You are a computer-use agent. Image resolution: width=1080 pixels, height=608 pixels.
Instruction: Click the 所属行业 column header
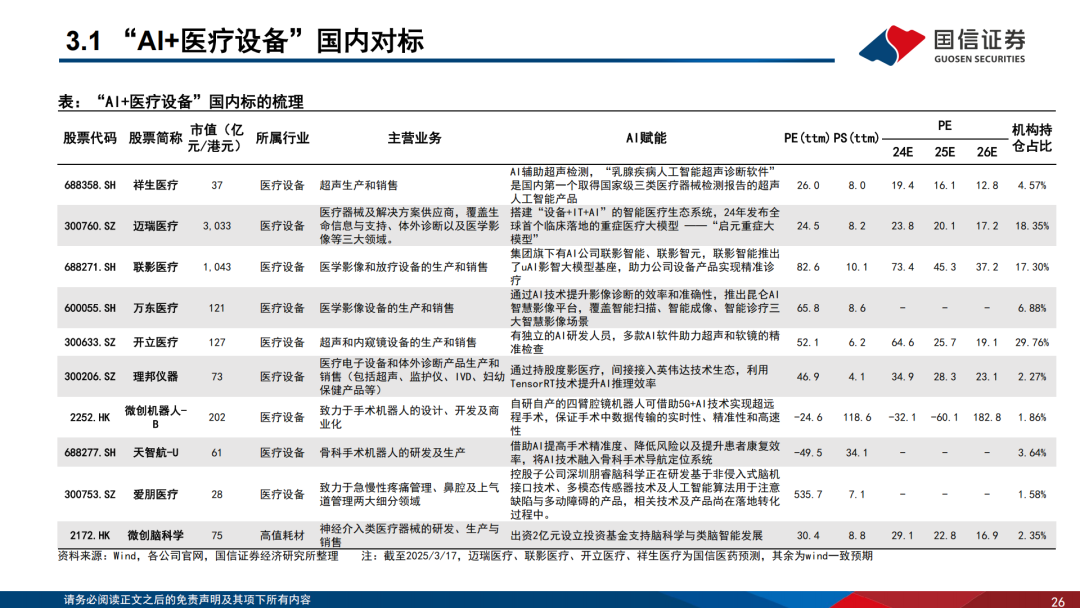(x=282, y=138)
